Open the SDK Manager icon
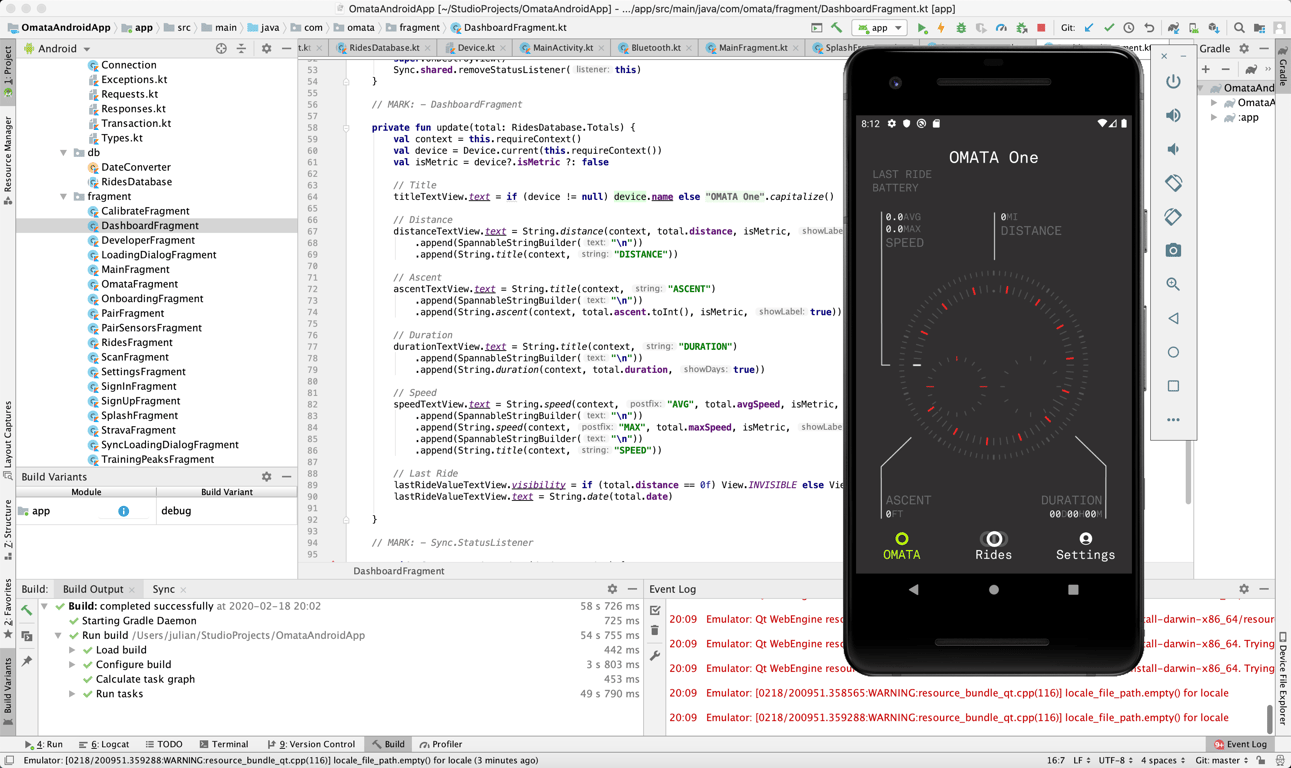 1214,28
